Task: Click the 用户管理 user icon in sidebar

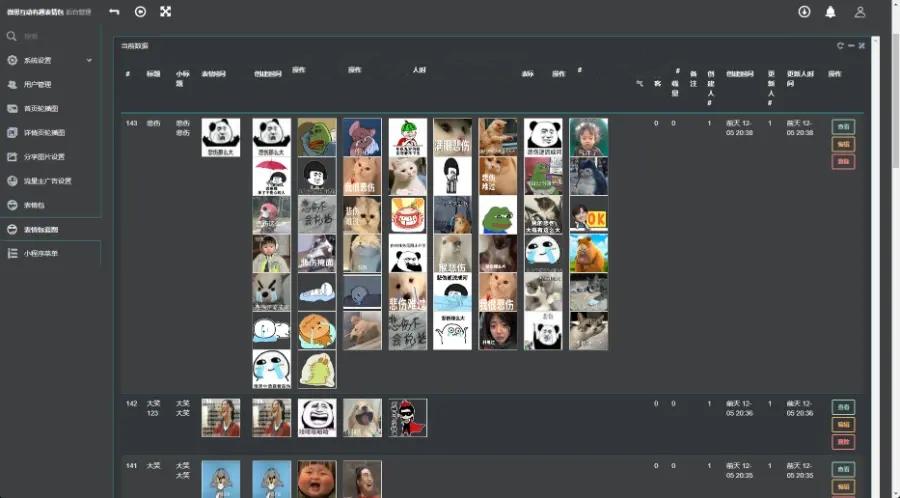Action: click(x=12, y=84)
